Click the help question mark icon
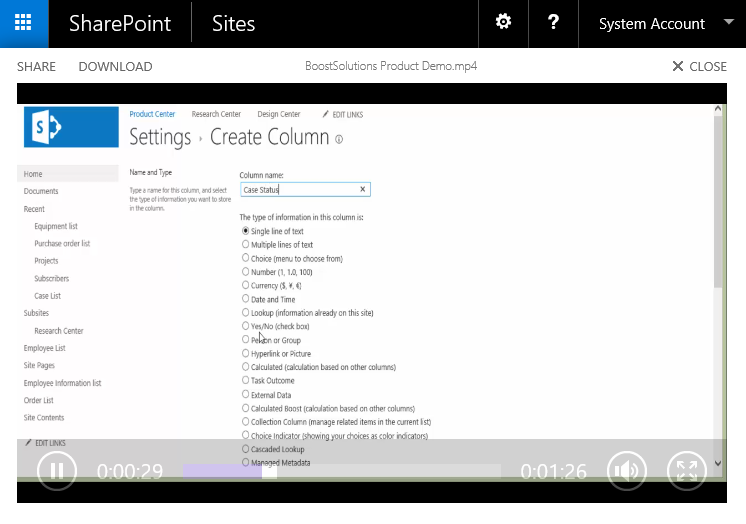This screenshot has height=524, width=746. [x=553, y=22]
